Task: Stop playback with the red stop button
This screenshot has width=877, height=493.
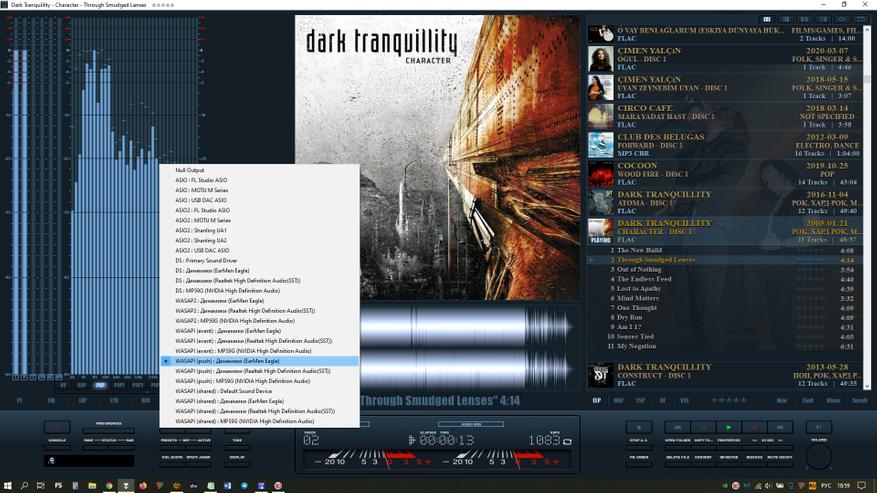Action: (x=754, y=428)
